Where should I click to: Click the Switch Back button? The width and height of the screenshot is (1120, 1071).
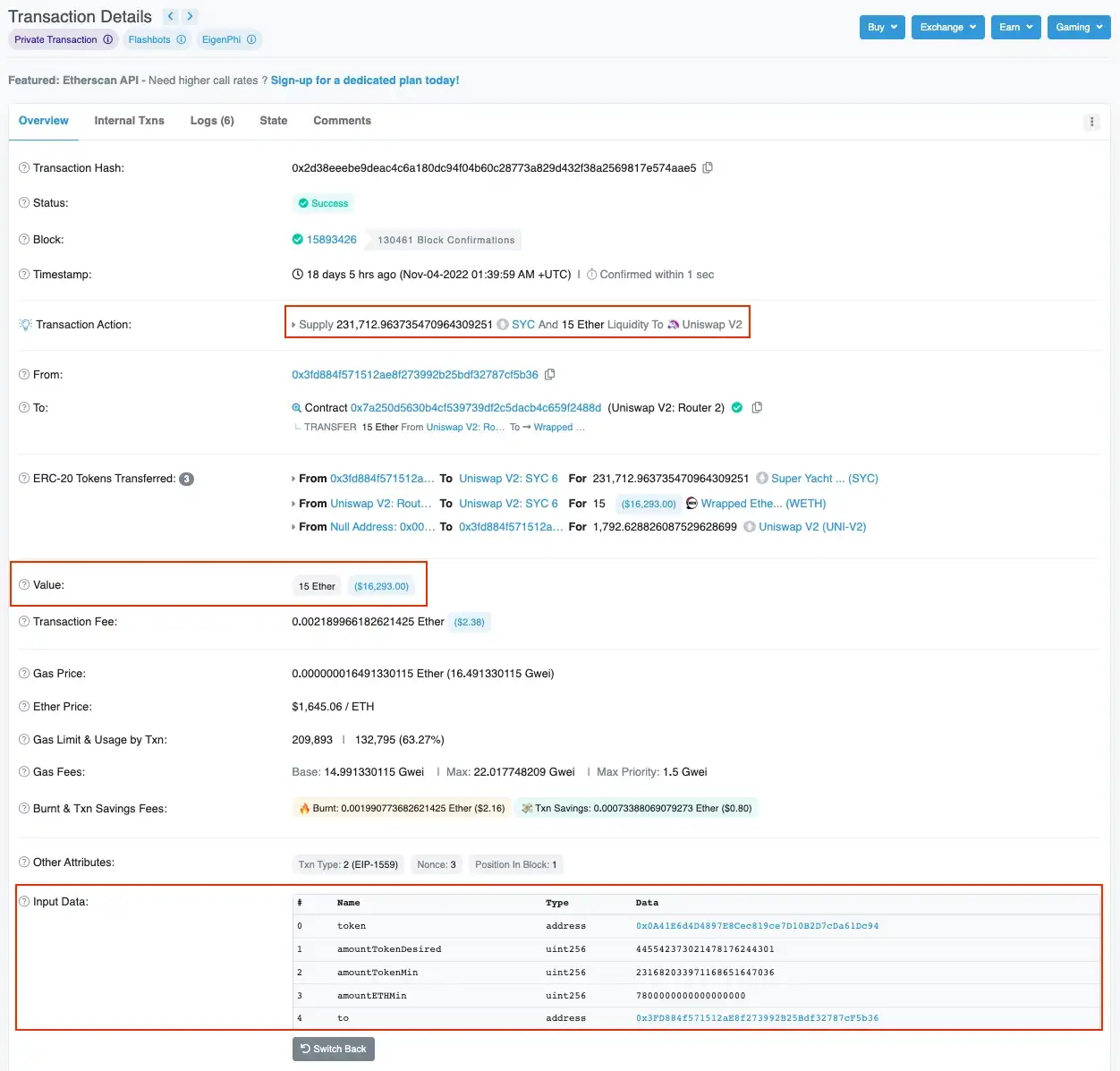coord(334,1049)
